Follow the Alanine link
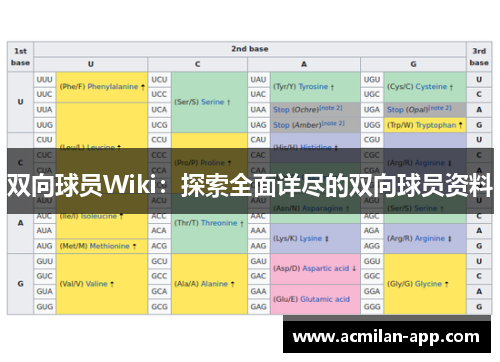Screen dimensions: 500x362 click(214, 284)
